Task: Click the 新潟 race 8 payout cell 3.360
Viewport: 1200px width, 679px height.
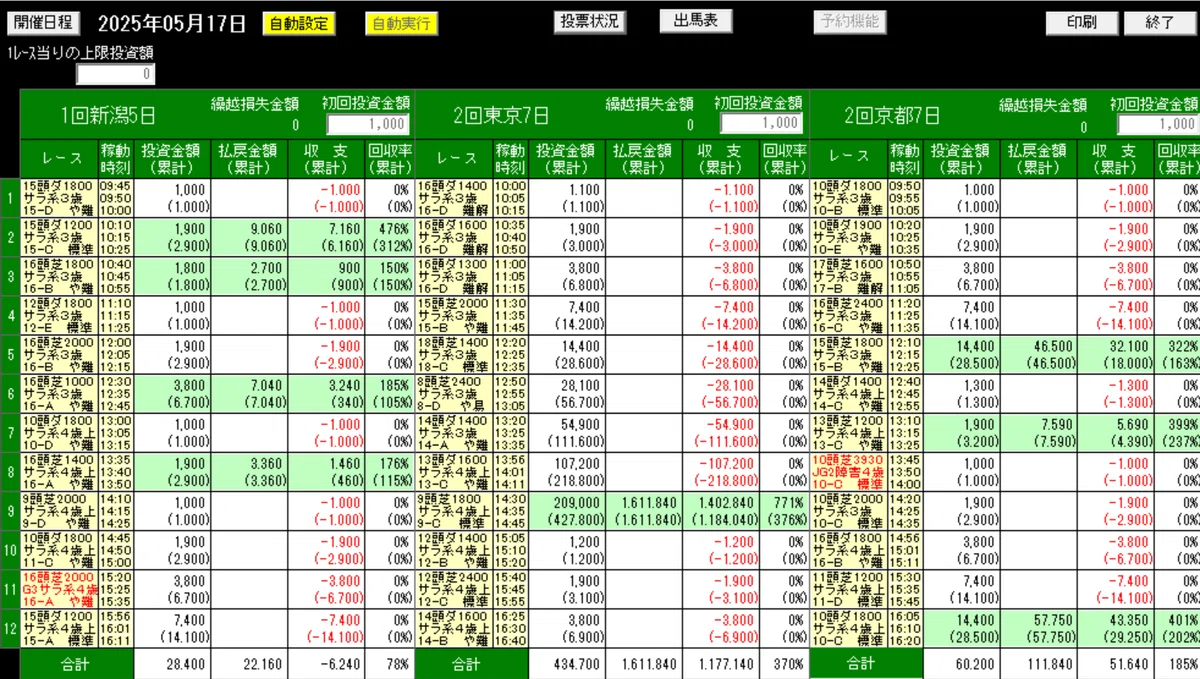Action: coord(250,472)
